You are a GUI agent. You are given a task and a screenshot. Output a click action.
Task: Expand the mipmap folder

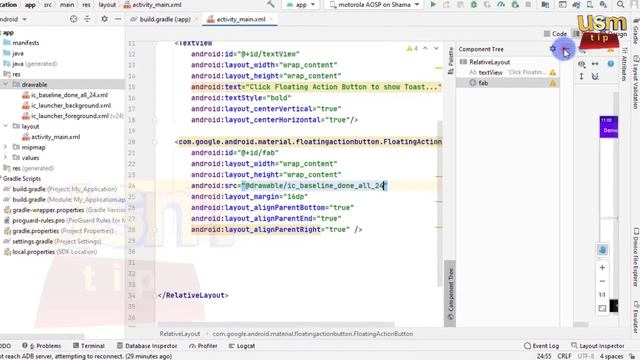5,147
